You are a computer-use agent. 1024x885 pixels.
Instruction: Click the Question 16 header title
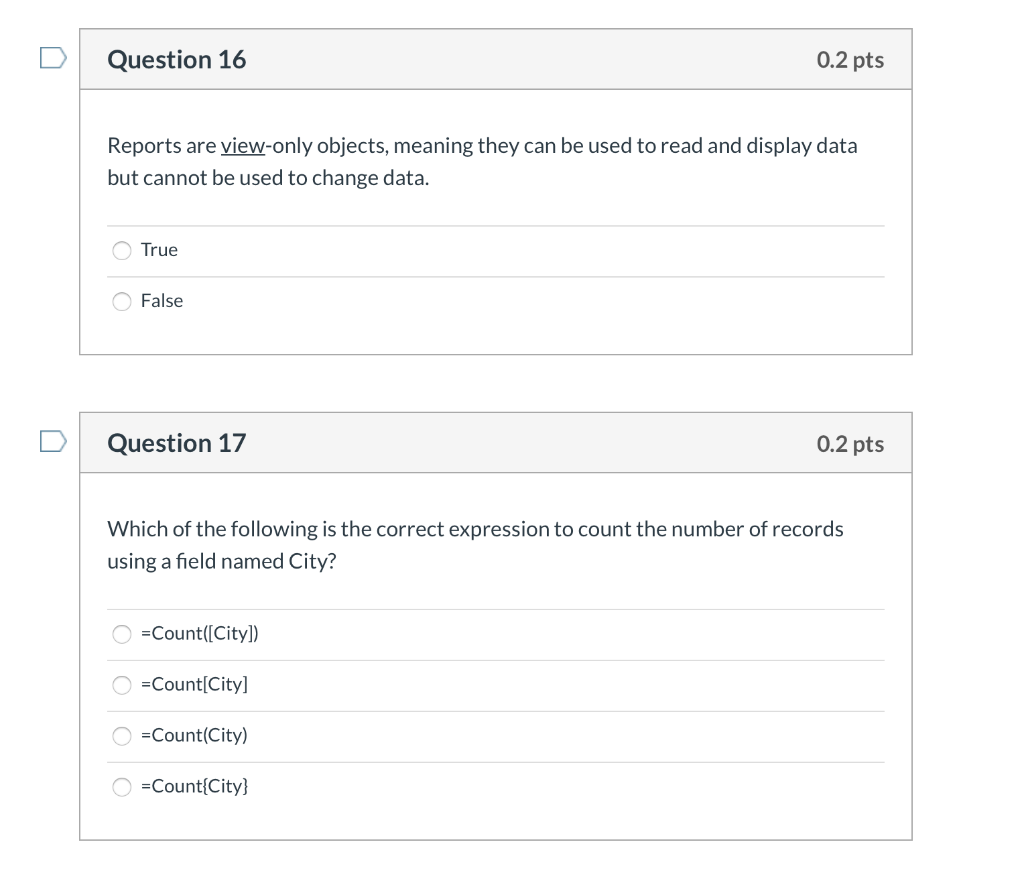[176, 59]
